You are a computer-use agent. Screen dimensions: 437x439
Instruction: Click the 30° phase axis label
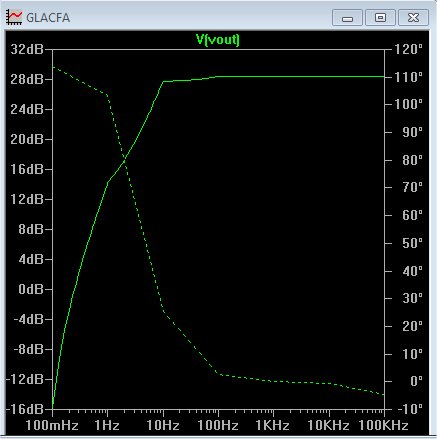pos(413,298)
